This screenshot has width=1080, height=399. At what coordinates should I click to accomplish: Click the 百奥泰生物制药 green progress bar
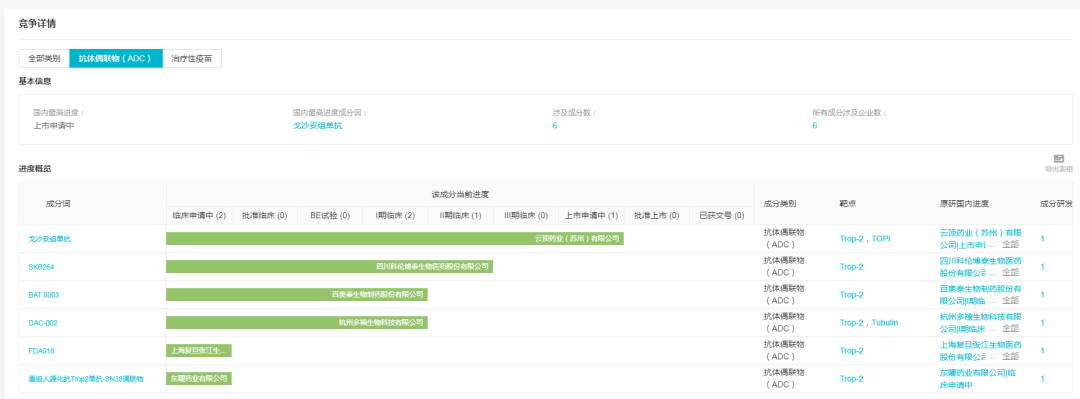(x=297, y=294)
